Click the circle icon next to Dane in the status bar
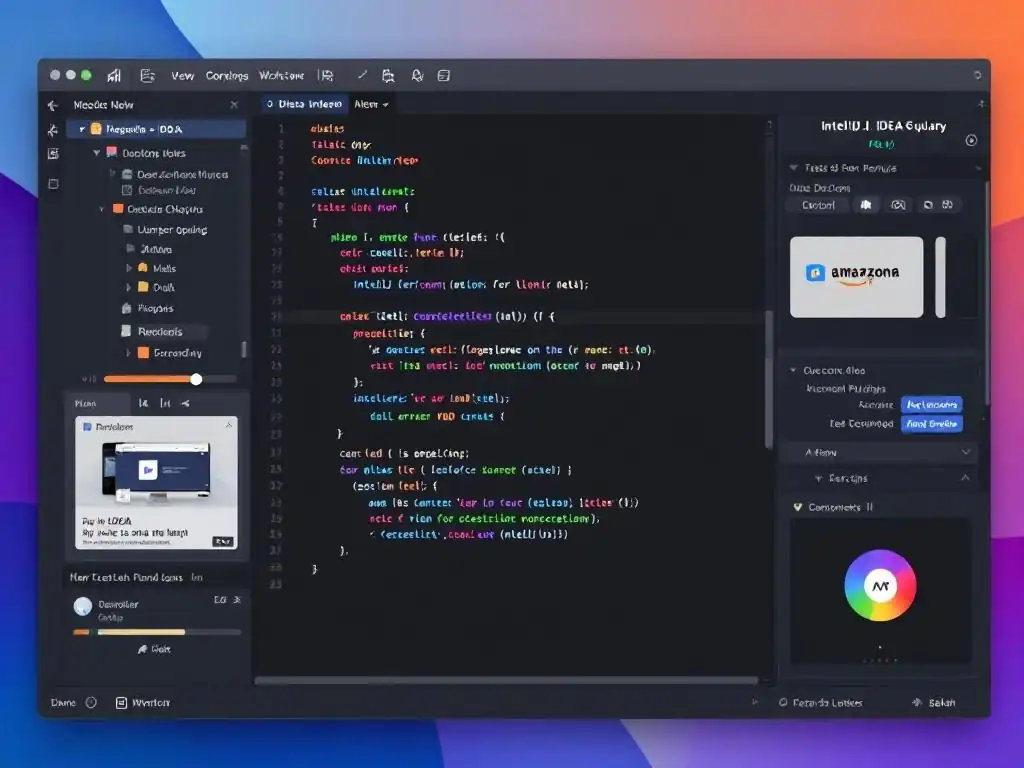Viewport: 1024px width, 768px height. point(91,703)
